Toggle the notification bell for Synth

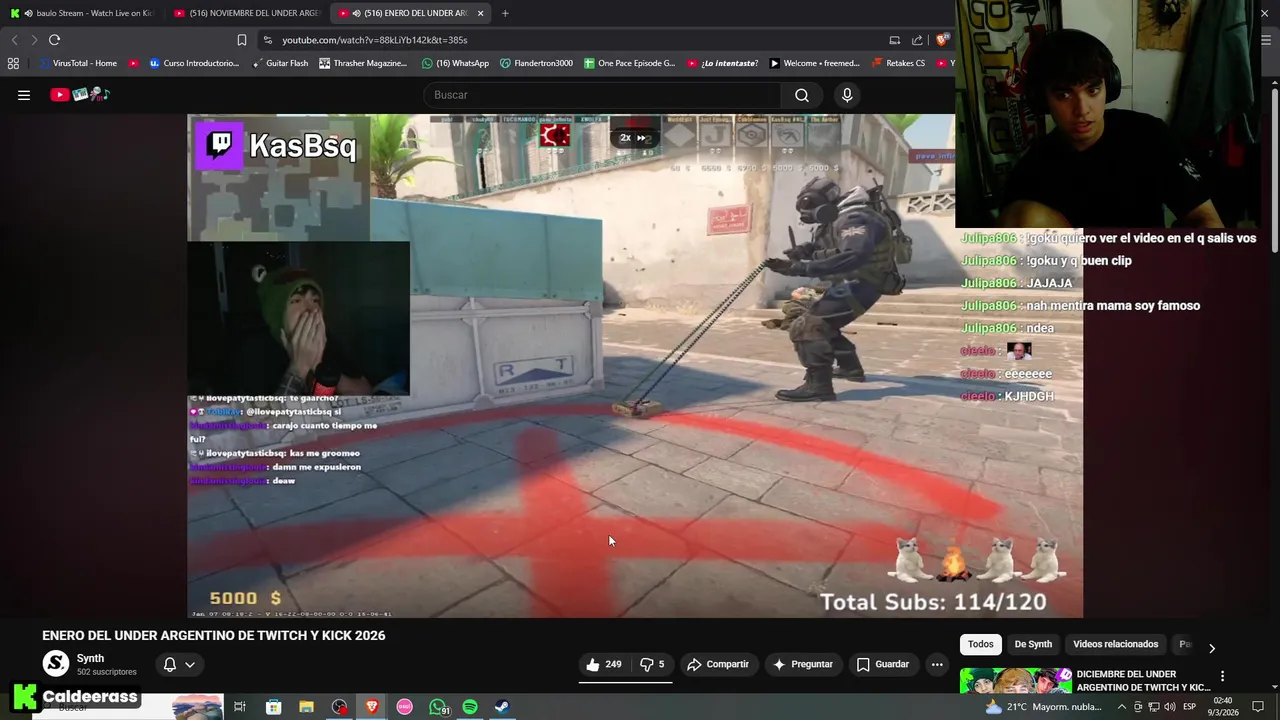click(x=170, y=664)
